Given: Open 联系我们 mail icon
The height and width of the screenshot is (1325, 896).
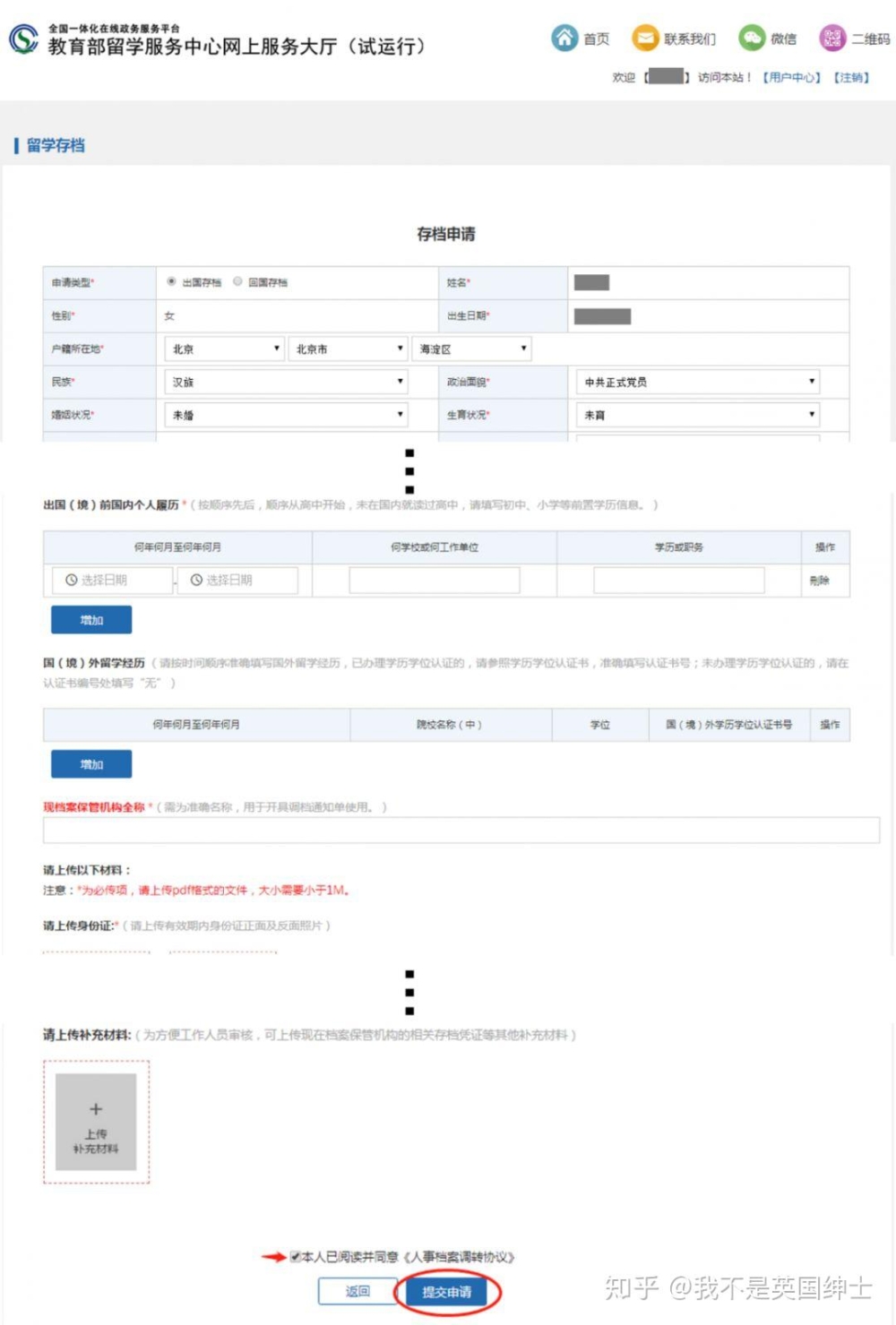Looking at the screenshot, I should (645, 38).
